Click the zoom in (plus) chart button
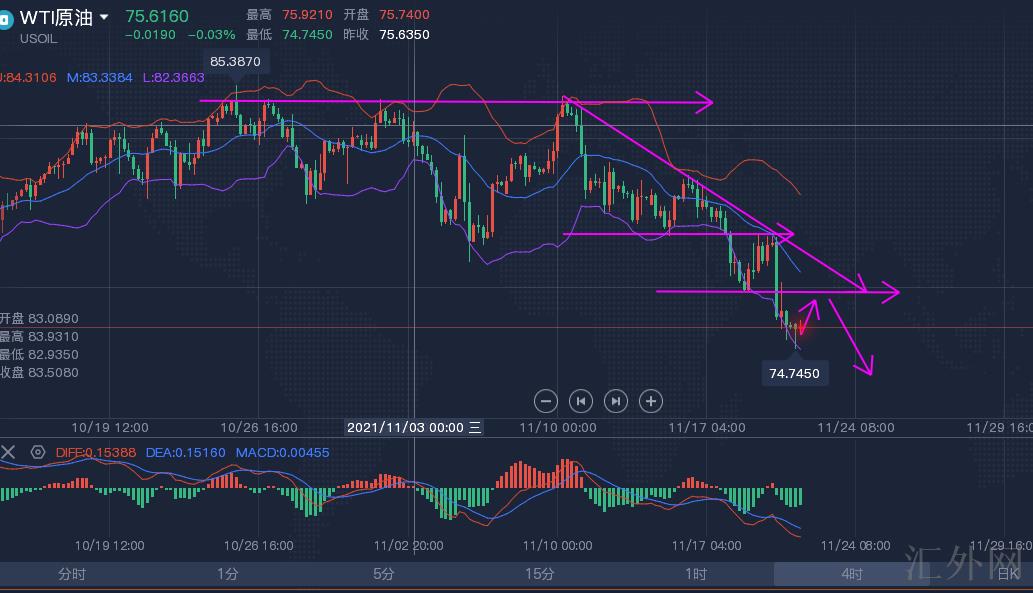 (650, 401)
